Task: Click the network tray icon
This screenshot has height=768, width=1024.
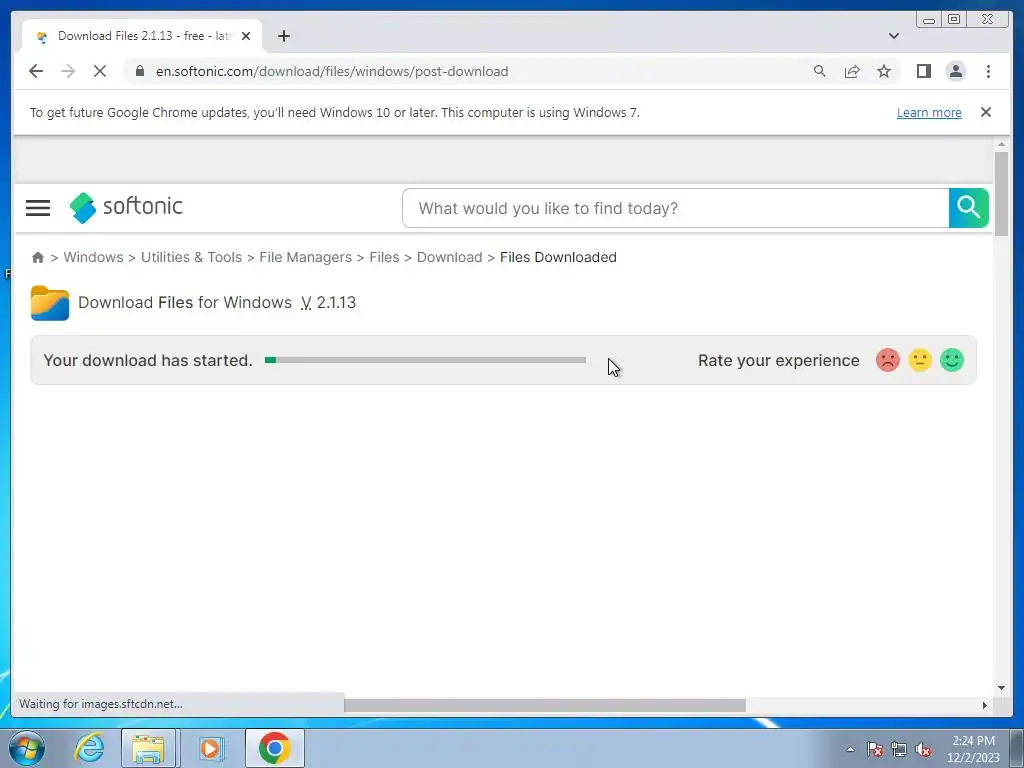Action: coord(899,749)
